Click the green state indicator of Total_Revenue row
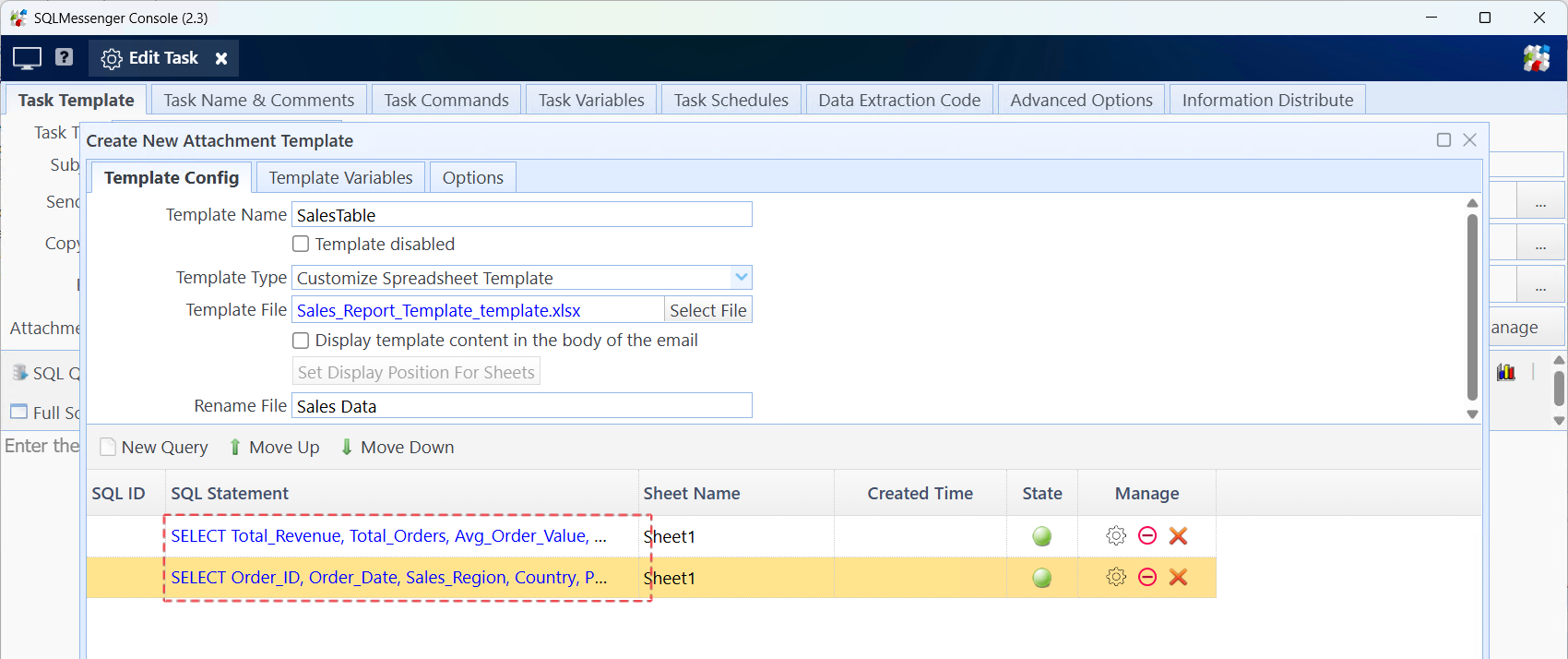1568x659 pixels. tap(1042, 536)
